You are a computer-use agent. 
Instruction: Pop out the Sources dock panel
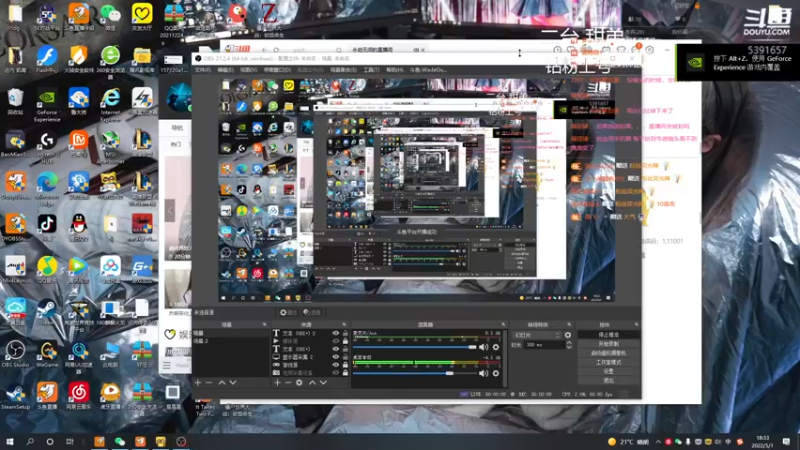tap(344, 324)
